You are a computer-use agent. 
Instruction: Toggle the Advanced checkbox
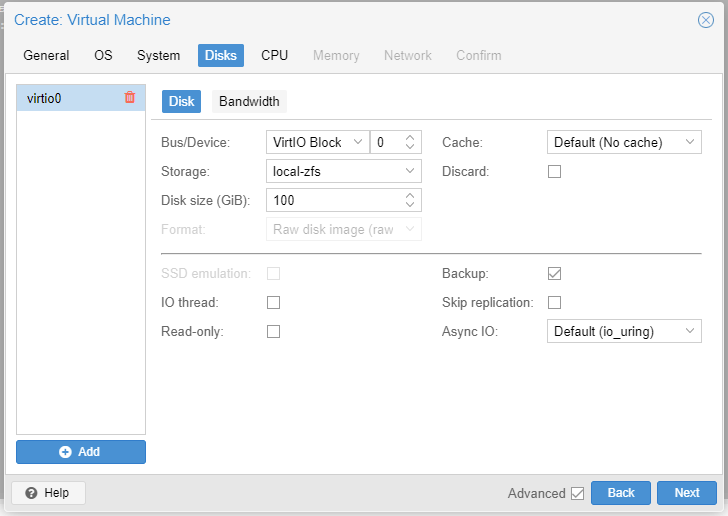578,493
